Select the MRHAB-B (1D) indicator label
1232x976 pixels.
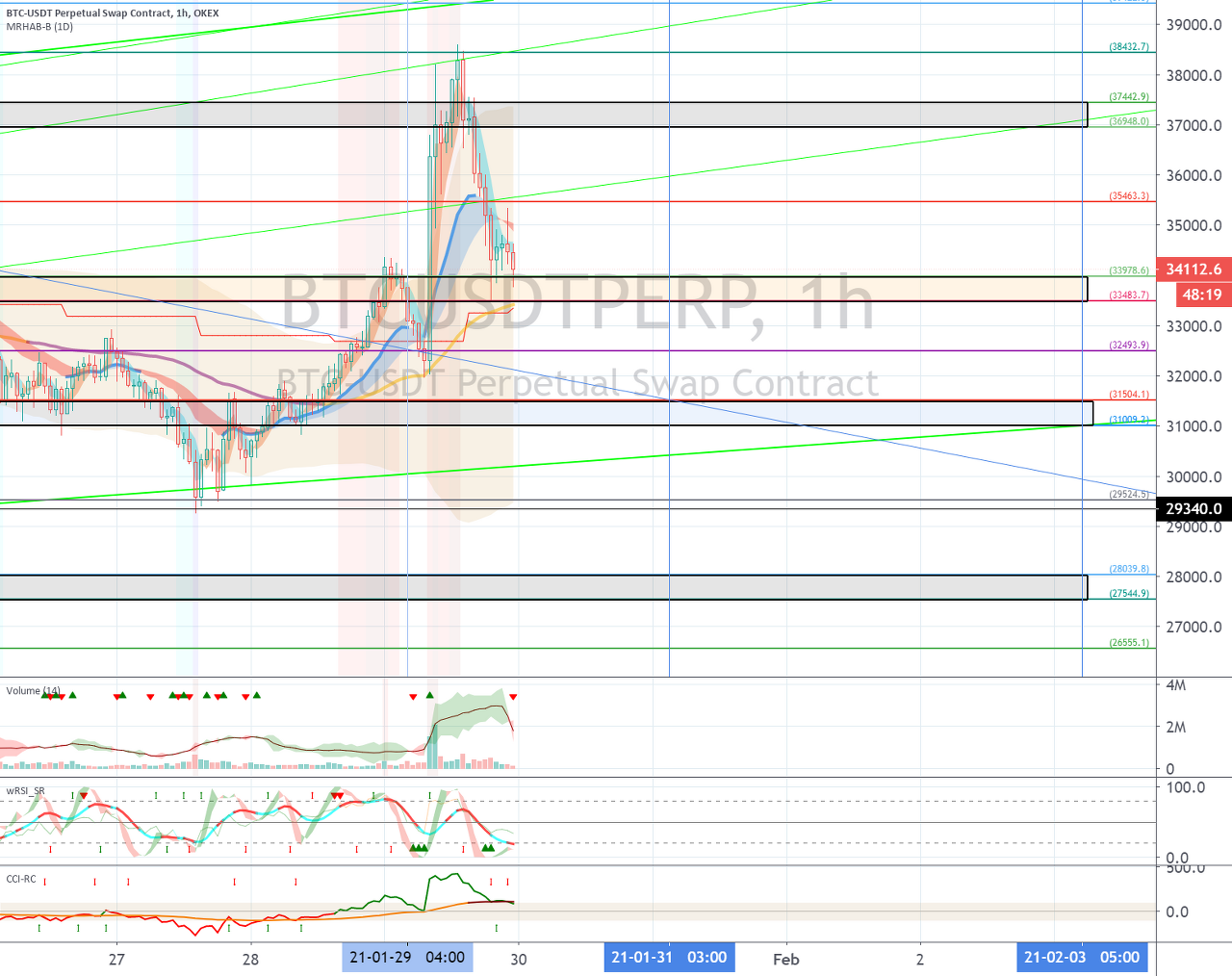point(39,27)
